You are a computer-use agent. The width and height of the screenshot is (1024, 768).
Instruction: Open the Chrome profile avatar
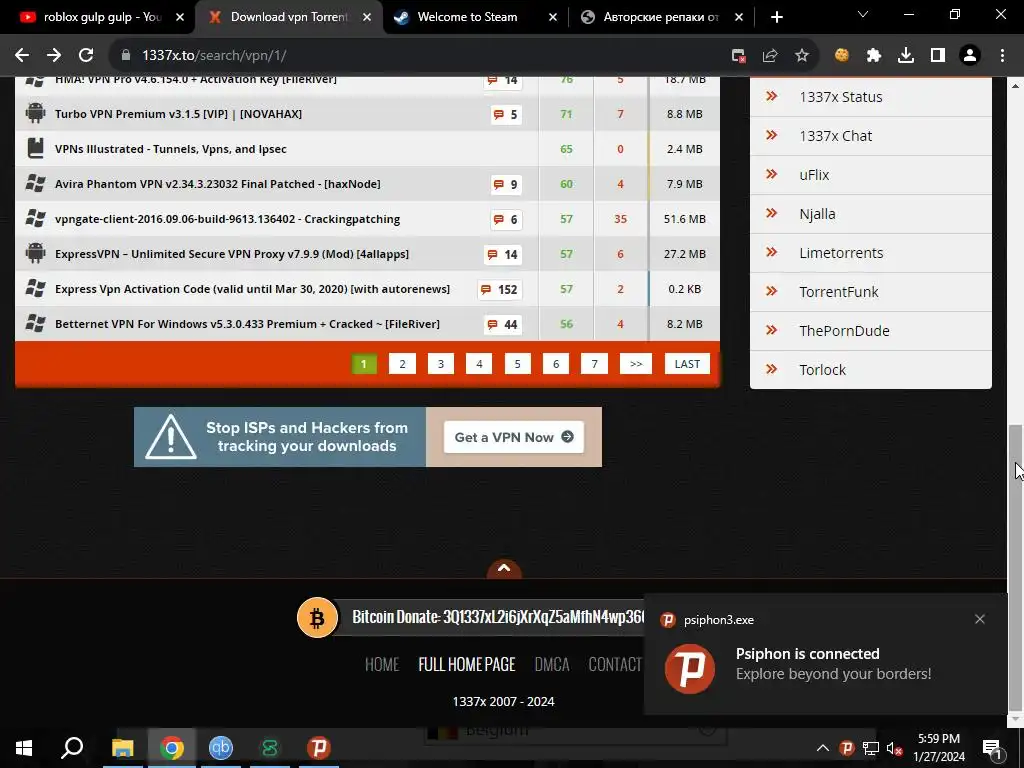(x=970, y=56)
